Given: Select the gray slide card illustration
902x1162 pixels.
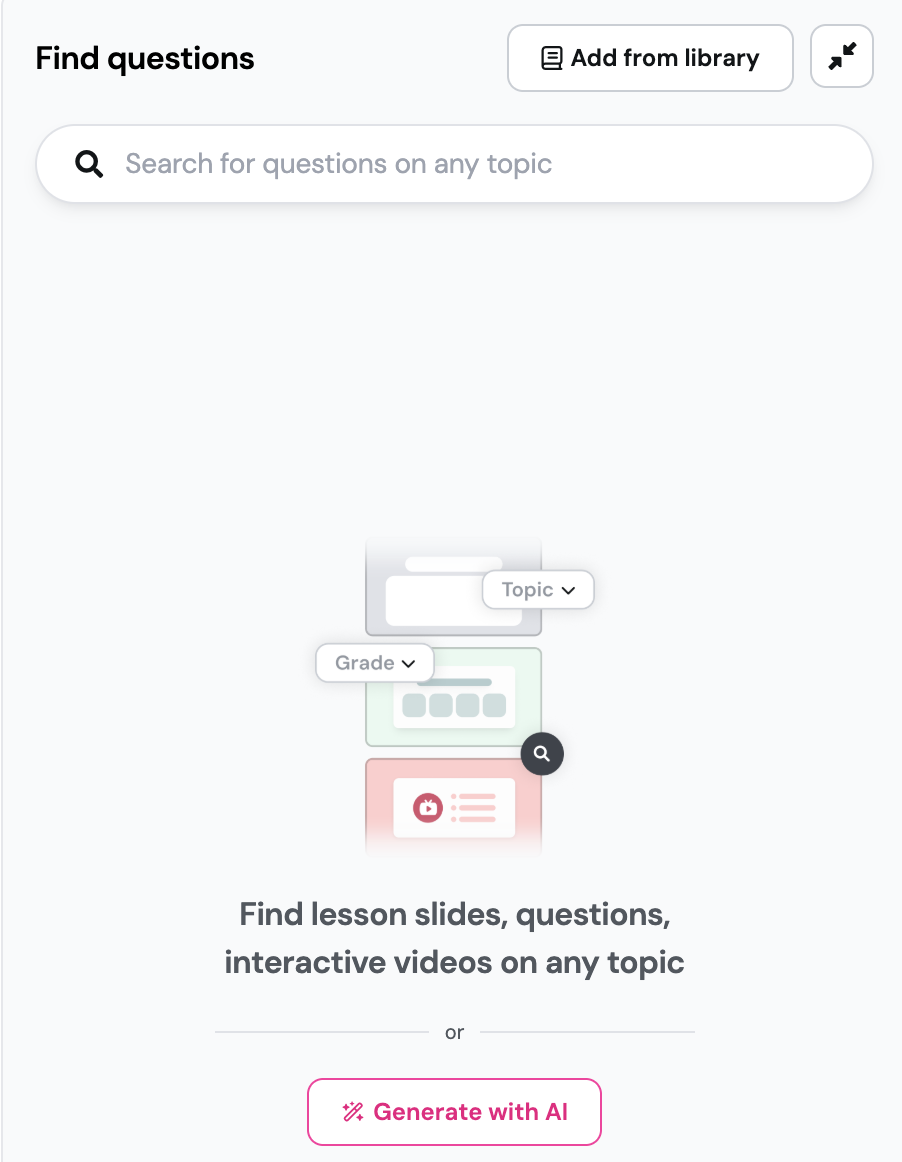Looking at the screenshot, I should 454,587.
